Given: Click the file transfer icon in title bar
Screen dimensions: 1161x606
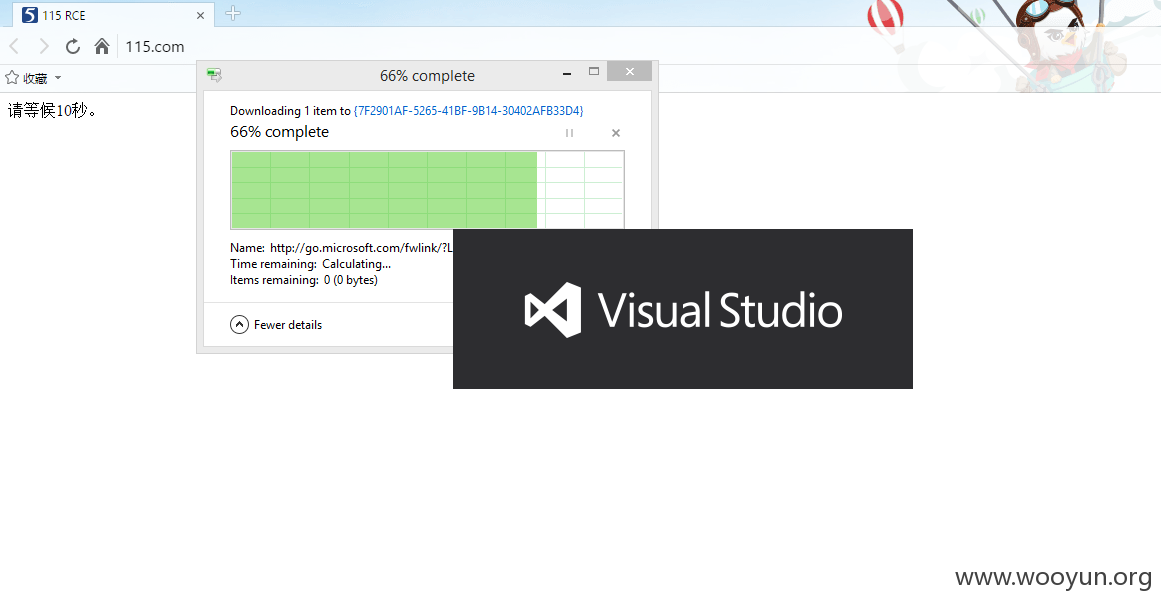Looking at the screenshot, I should click(x=215, y=75).
